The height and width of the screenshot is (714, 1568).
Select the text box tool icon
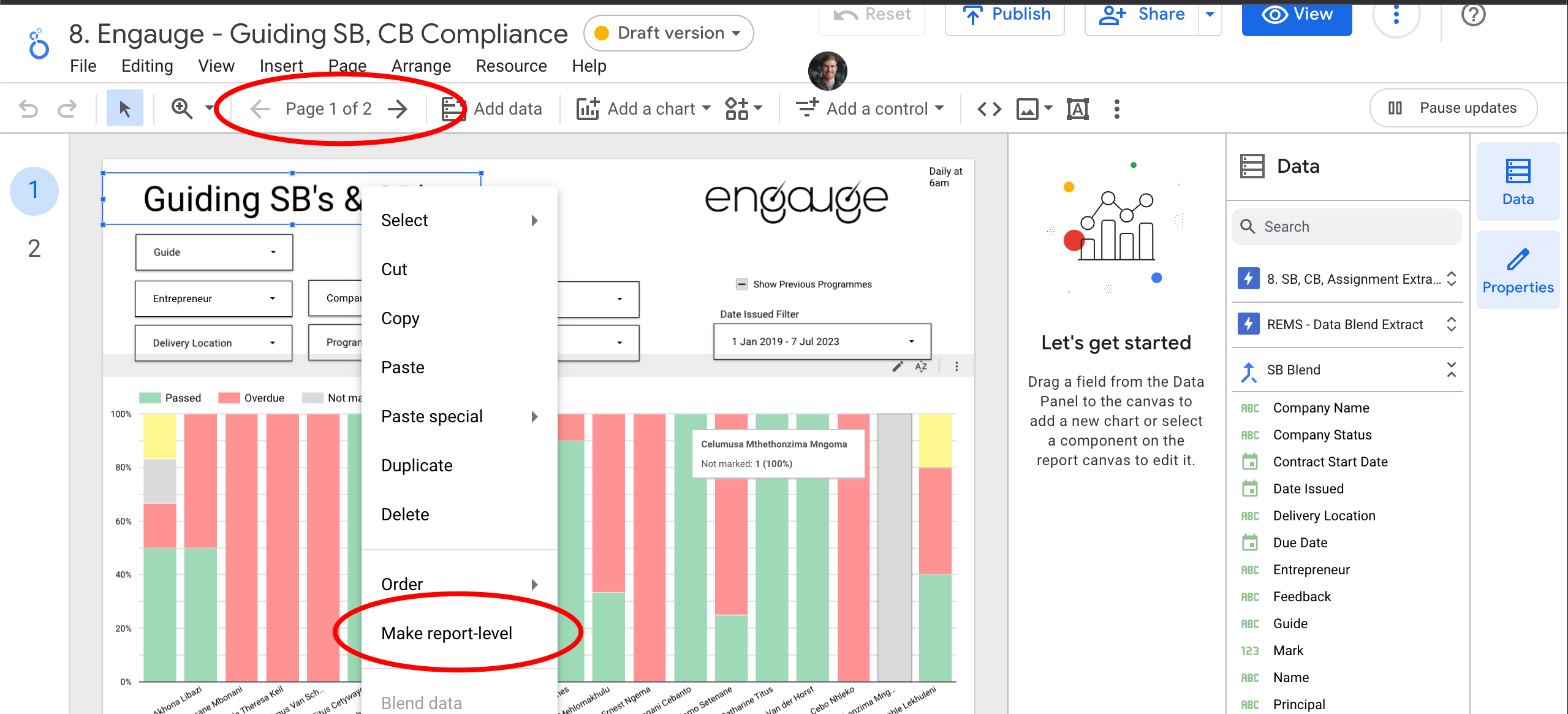coord(1077,109)
